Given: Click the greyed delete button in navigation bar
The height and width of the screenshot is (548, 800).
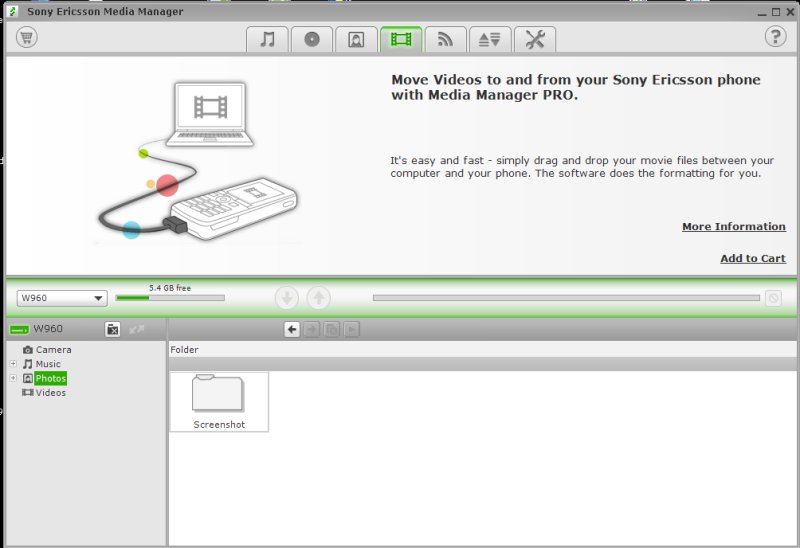Looking at the screenshot, I should (332, 330).
